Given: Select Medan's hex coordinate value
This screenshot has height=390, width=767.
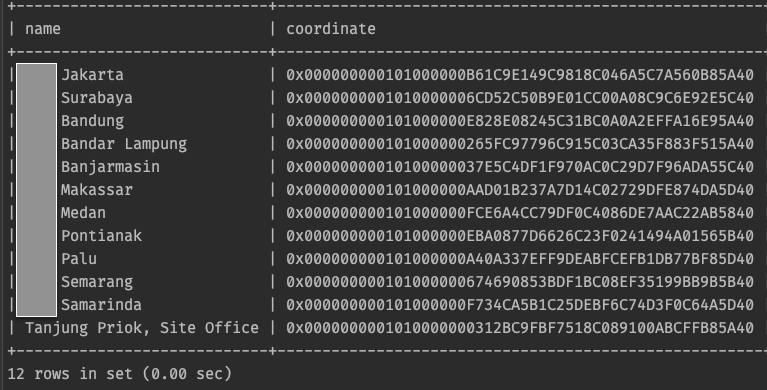Looking at the screenshot, I should 519,213.
